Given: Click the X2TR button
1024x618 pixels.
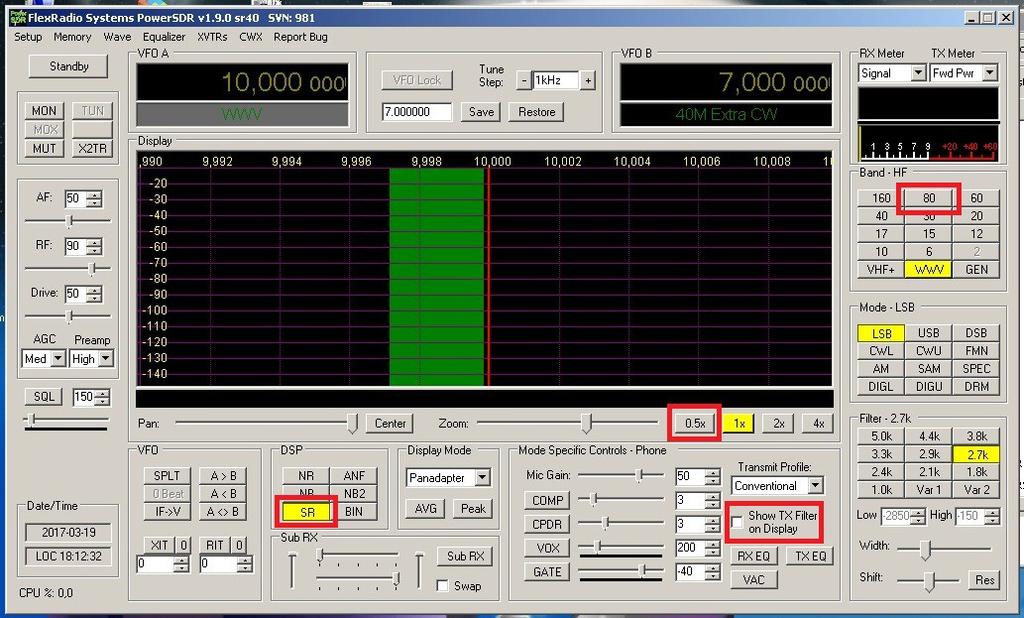Looking at the screenshot, I should [x=92, y=148].
